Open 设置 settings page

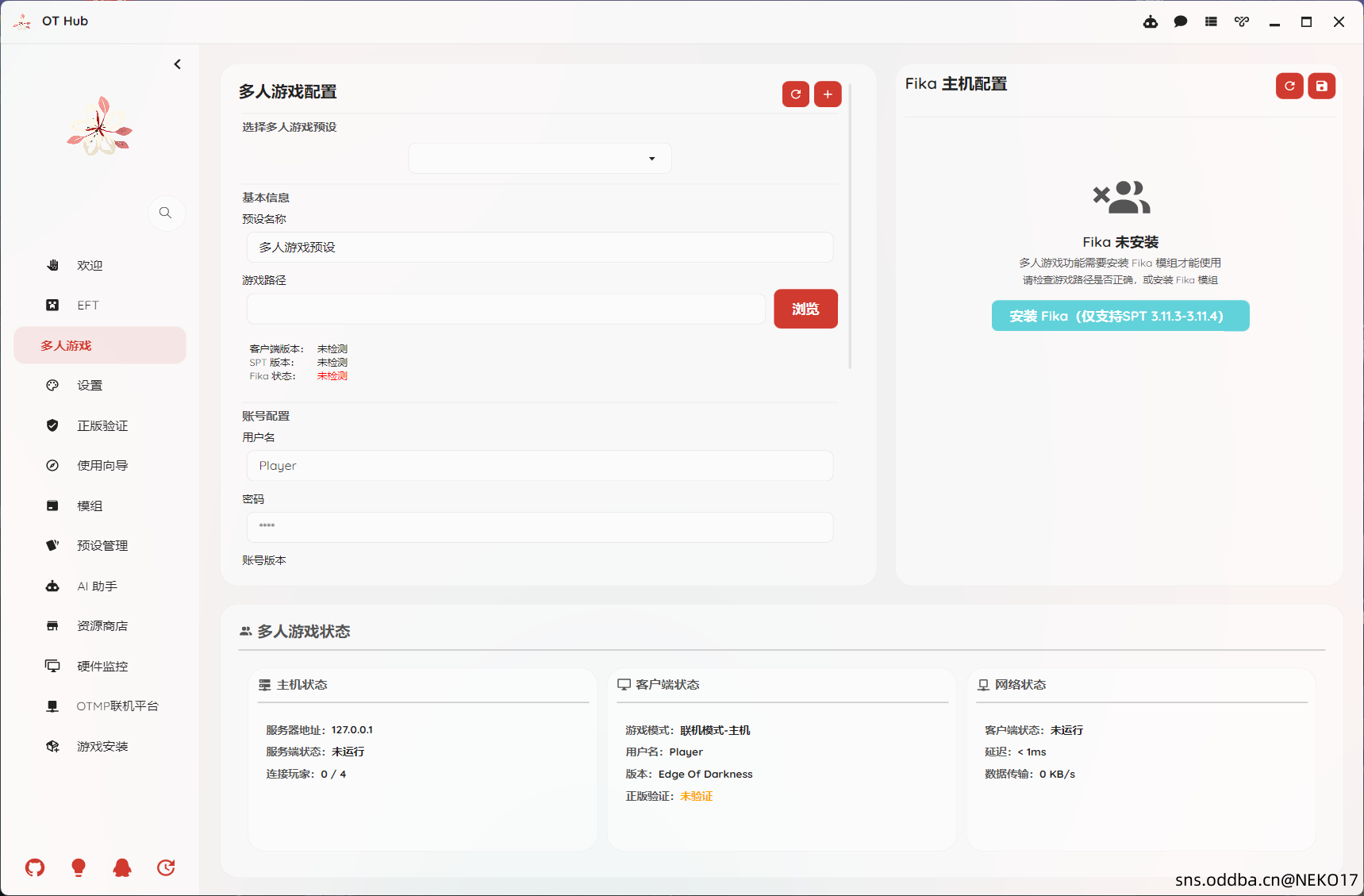coord(100,386)
